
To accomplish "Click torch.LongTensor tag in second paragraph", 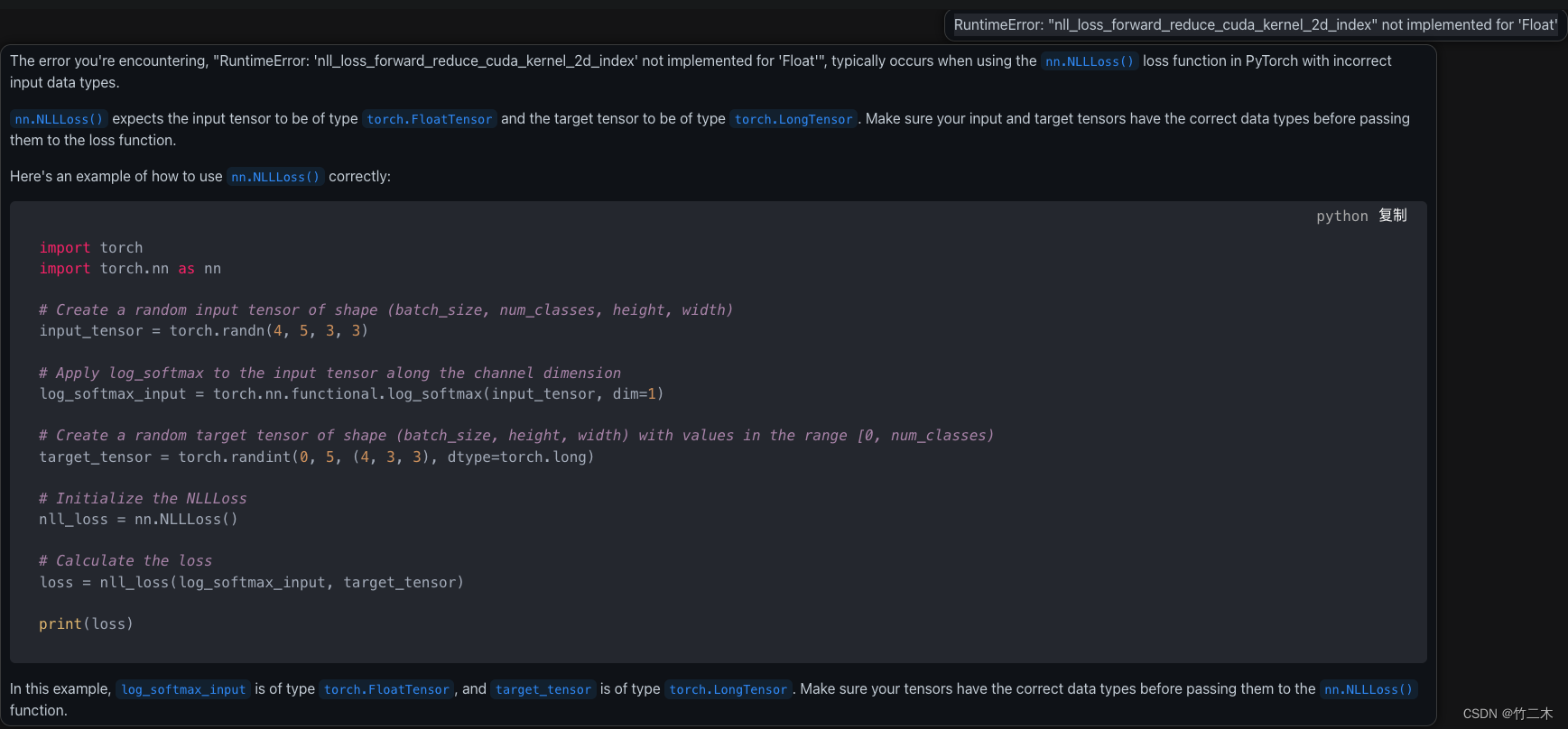I will click(793, 119).
